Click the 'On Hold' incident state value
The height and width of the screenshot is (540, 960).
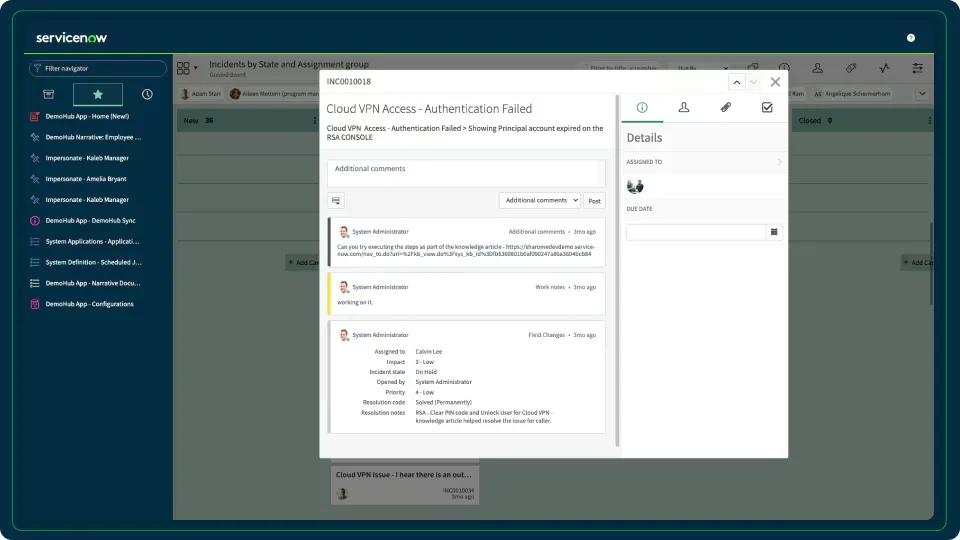(426, 372)
